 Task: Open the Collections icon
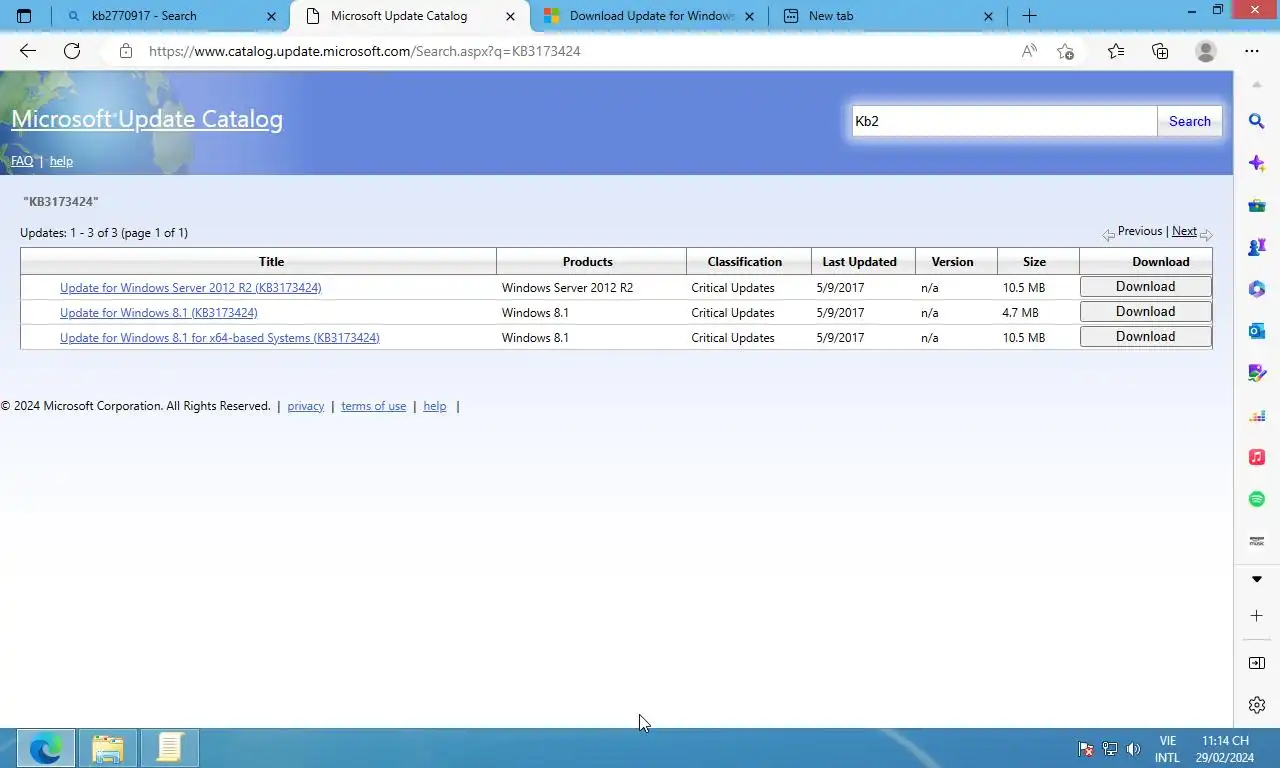pyautogui.click(x=1160, y=51)
